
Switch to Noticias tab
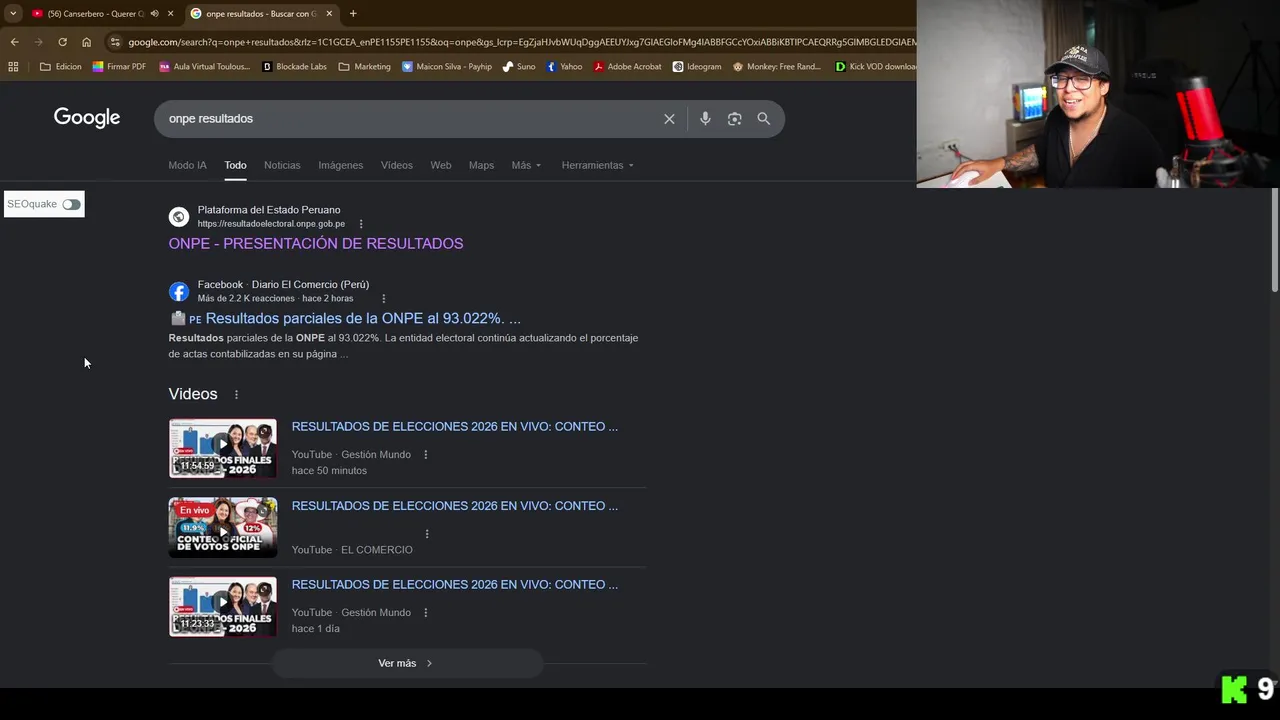click(x=282, y=165)
